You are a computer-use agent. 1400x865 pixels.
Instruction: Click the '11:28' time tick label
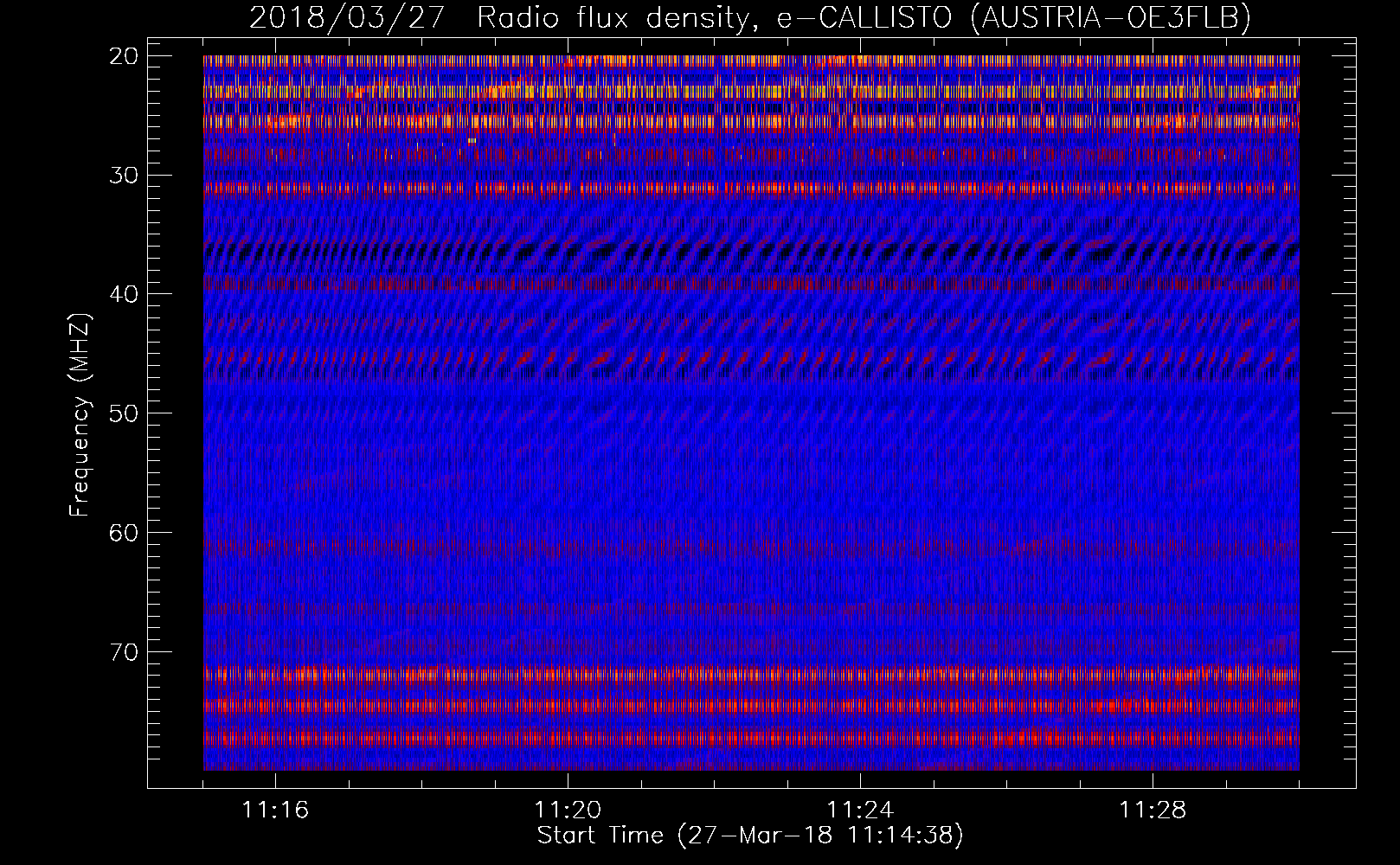click(x=1153, y=811)
